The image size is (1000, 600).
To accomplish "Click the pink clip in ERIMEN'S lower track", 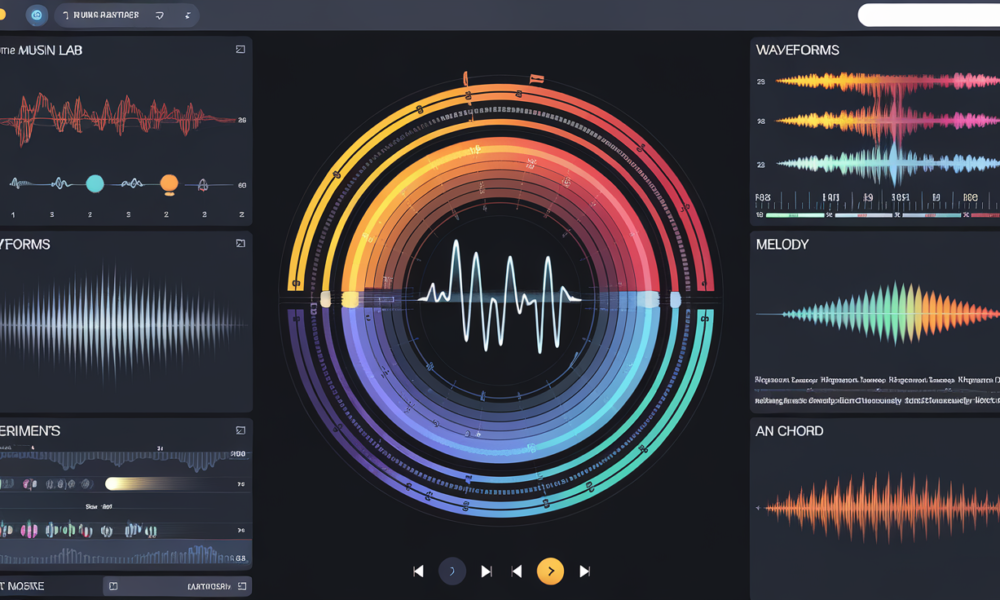I will (x=29, y=530).
